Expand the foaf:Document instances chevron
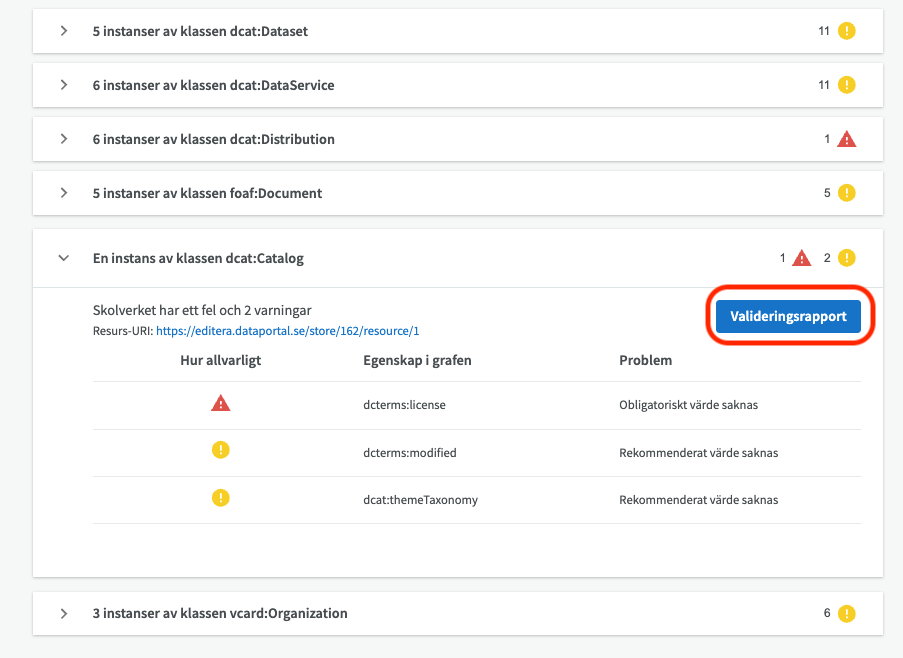 point(64,193)
